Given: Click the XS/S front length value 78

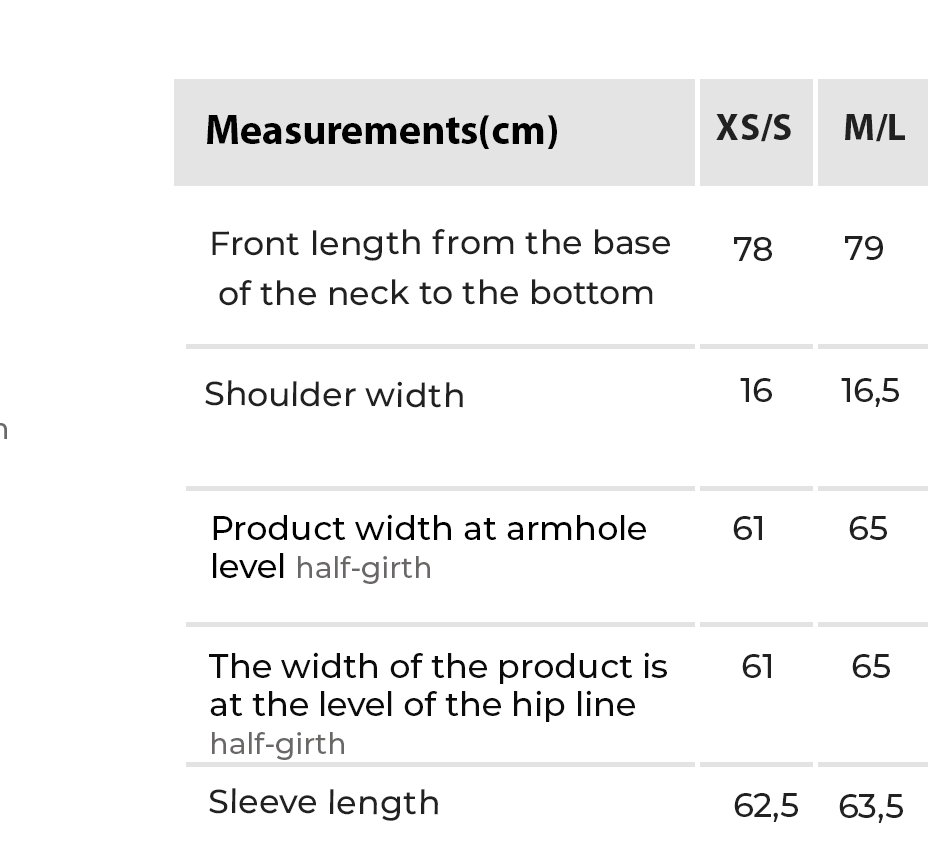Looking at the screenshot, I should pyautogui.click(x=753, y=248).
